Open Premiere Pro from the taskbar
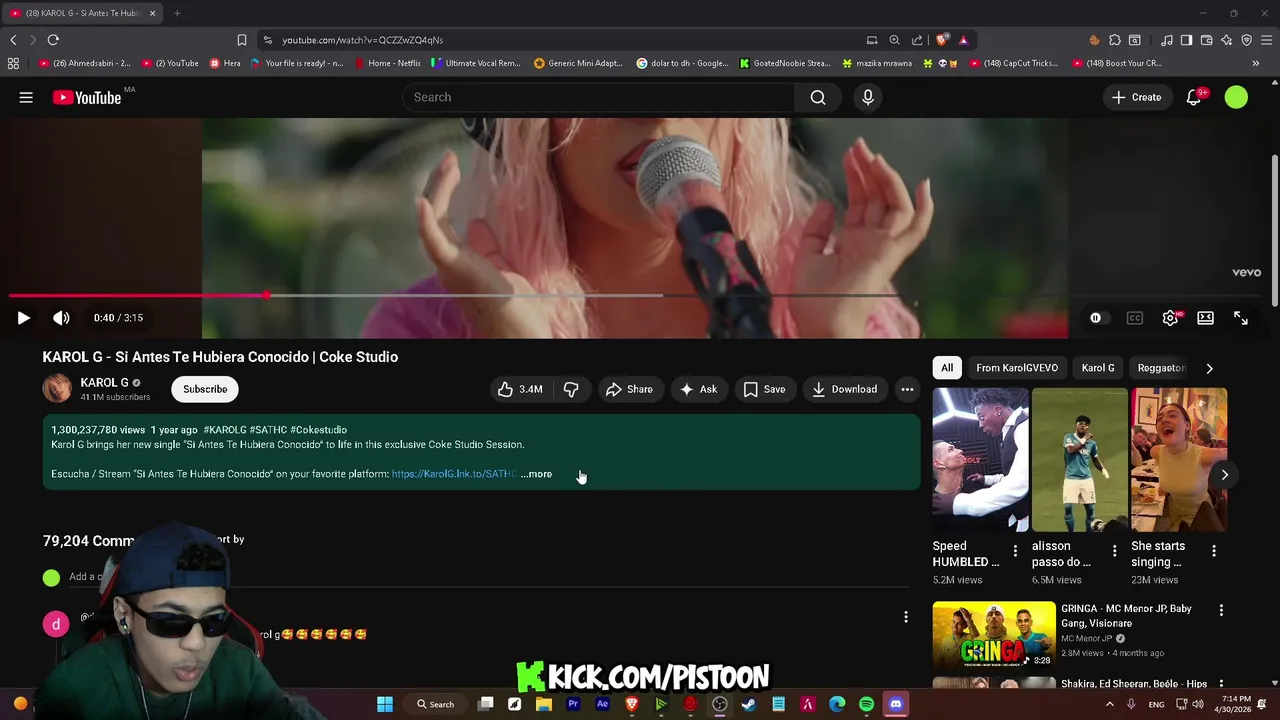Image resolution: width=1280 pixels, height=720 pixels. [x=573, y=704]
